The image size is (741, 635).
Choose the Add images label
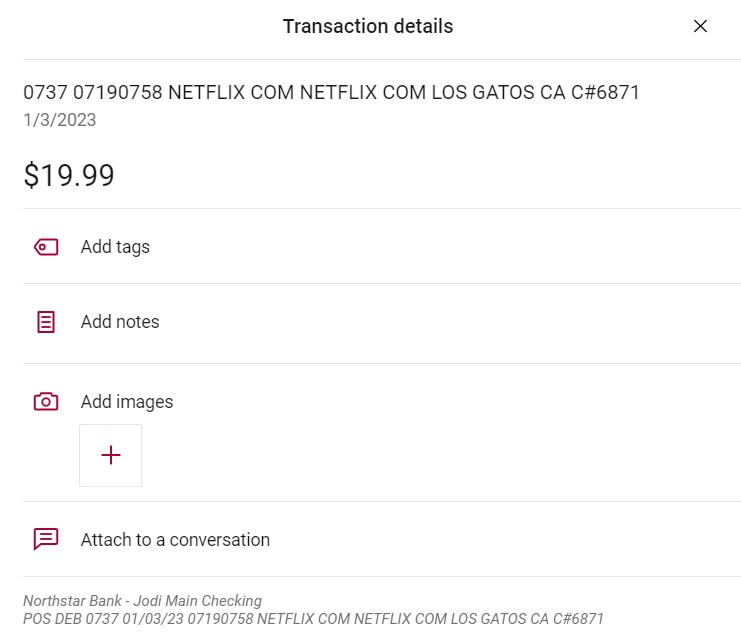click(127, 402)
